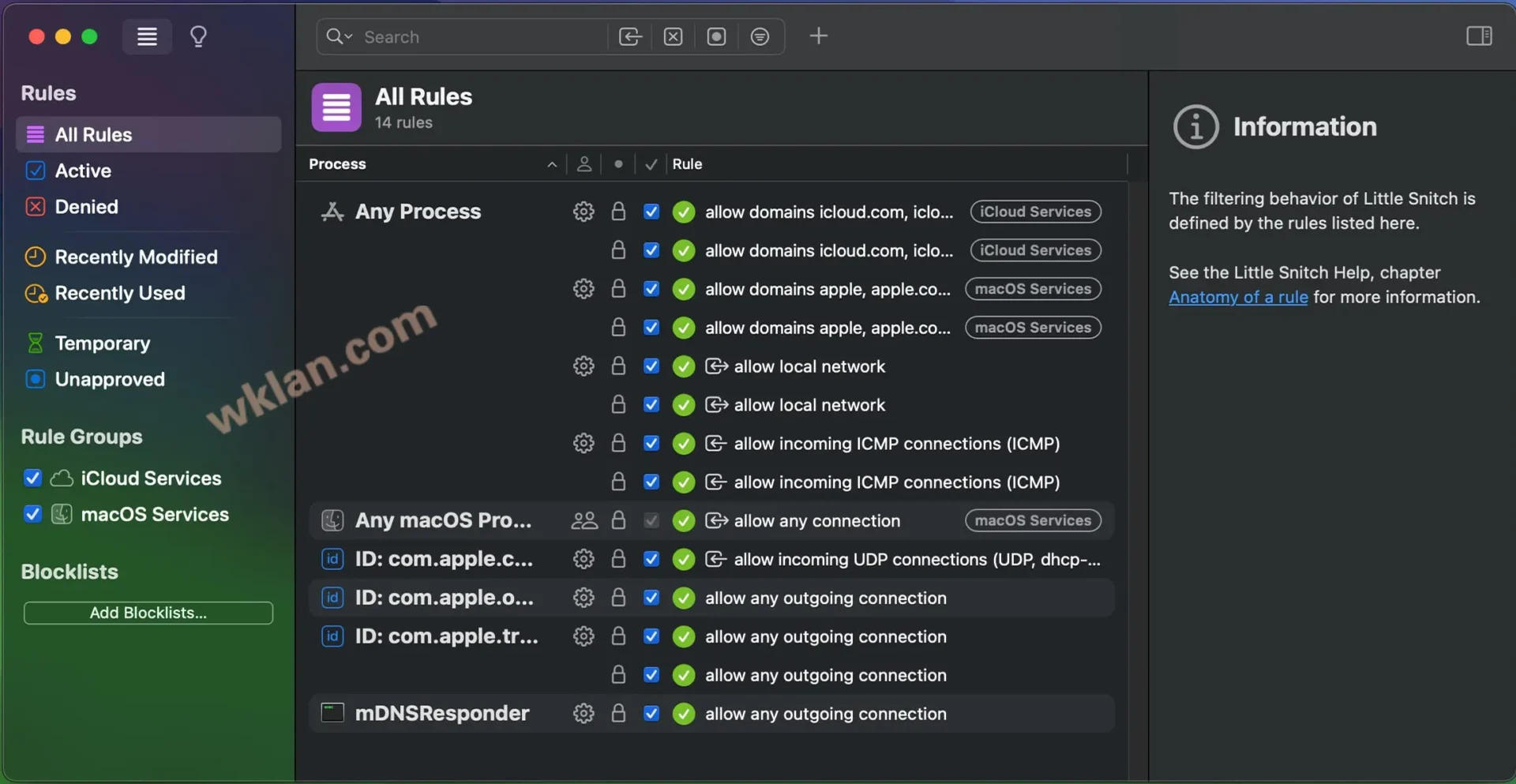Filter by unapproved rules icon in search bar
This screenshot has height=784, width=1516.
coord(716,36)
